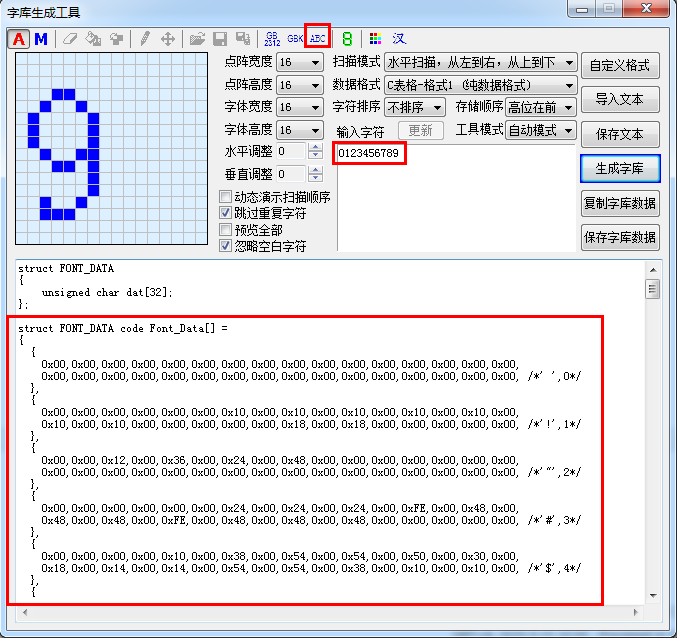This screenshot has height=642, width=680.
Task: Click the 'unsigned char dat[32];' line
Action: 107,293
